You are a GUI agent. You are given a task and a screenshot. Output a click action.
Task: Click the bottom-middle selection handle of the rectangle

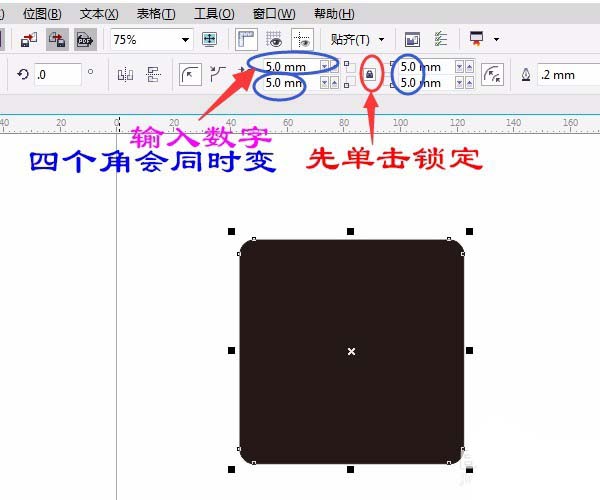pos(351,469)
